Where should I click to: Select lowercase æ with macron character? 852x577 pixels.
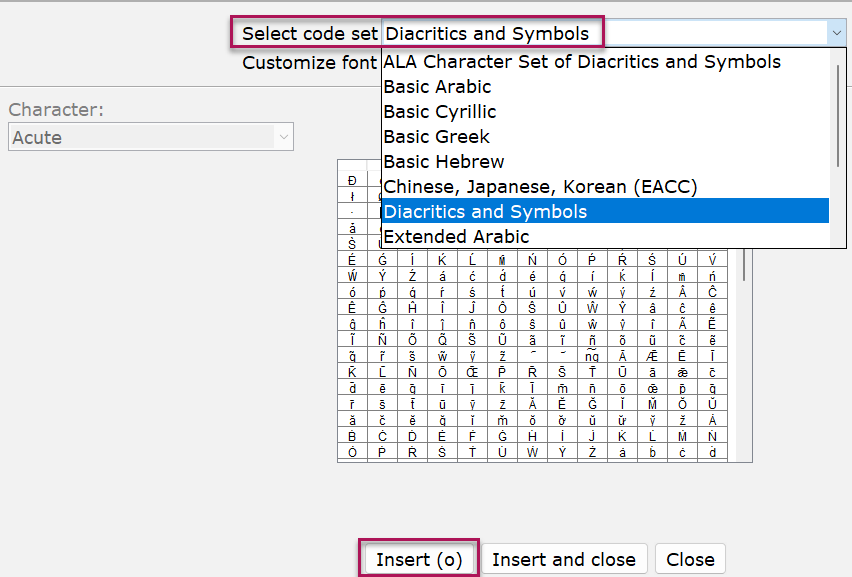tap(682, 372)
